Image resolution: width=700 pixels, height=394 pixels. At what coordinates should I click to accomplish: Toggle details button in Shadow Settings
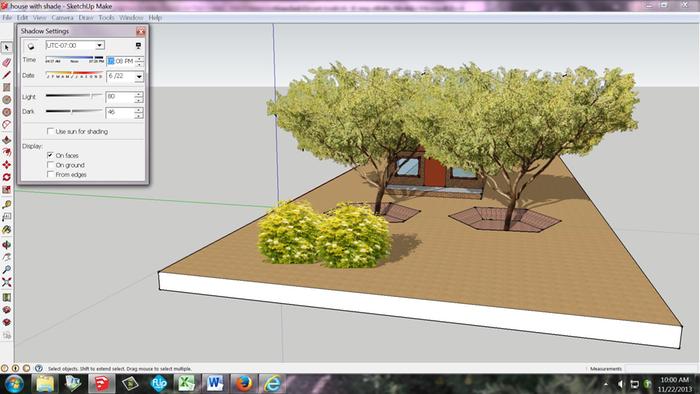click(138, 46)
